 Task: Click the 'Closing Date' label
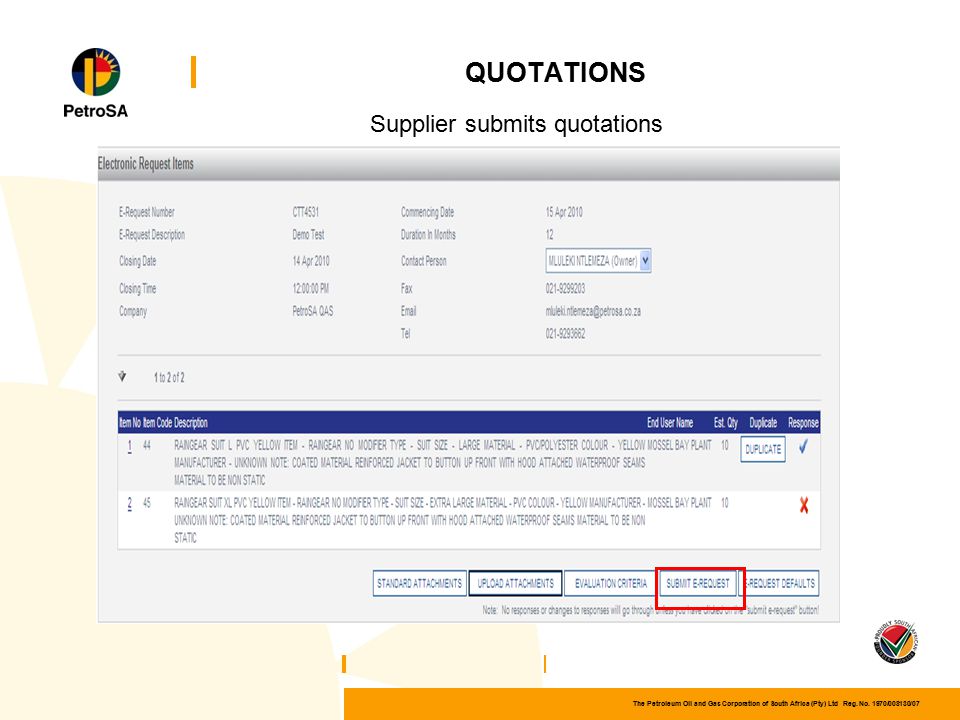tap(138, 261)
